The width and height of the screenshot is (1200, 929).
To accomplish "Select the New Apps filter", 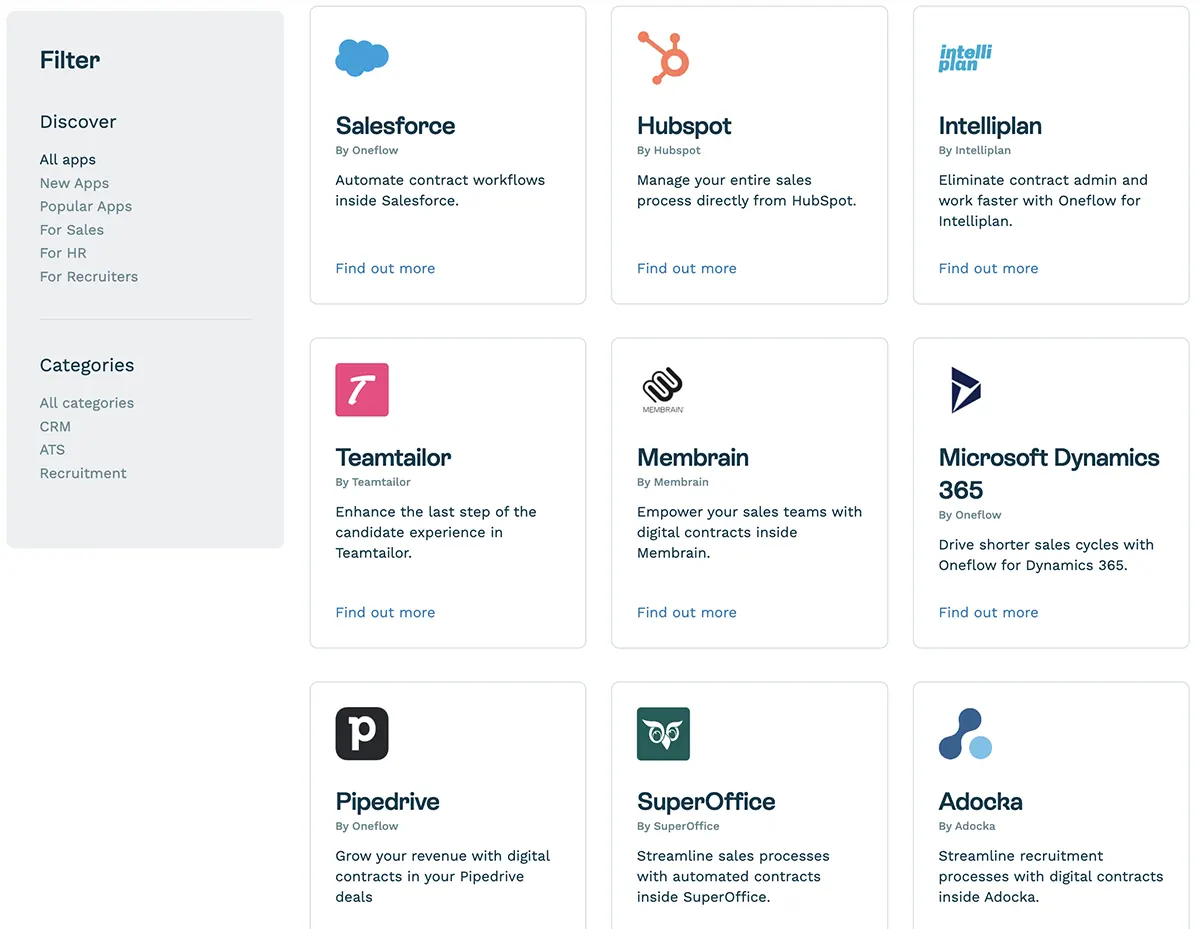I will click(74, 183).
